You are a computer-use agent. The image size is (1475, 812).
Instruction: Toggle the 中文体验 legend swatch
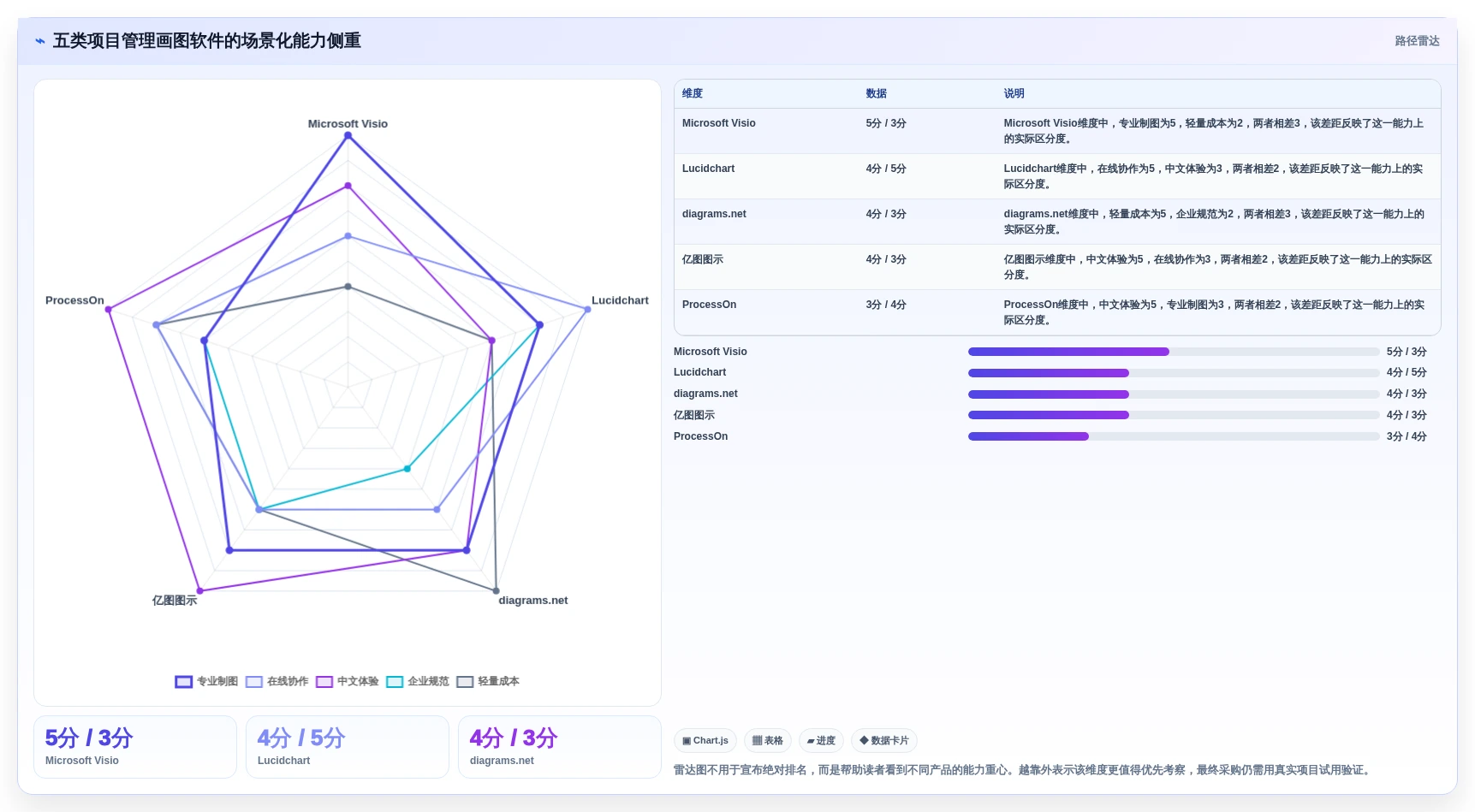pos(324,682)
